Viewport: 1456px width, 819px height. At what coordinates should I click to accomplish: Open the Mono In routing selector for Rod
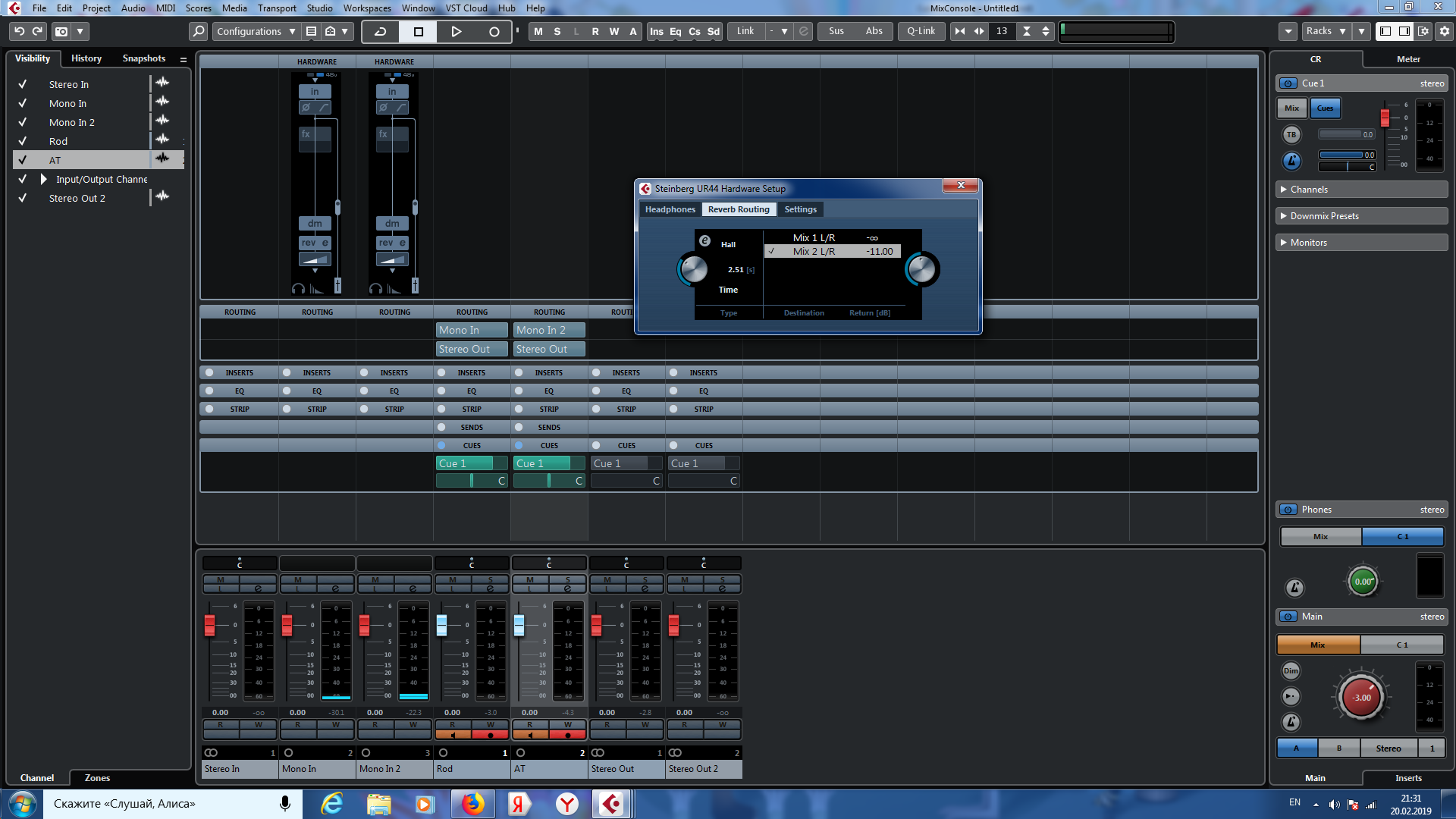472,330
